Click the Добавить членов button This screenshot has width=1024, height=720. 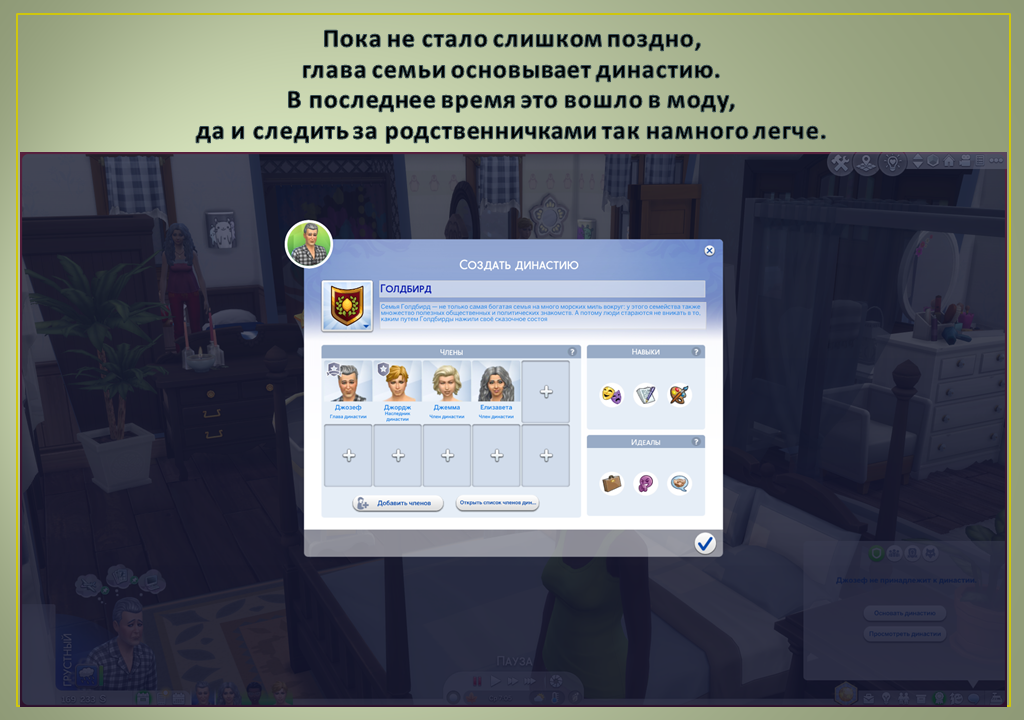pyautogui.click(x=398, y=503)
